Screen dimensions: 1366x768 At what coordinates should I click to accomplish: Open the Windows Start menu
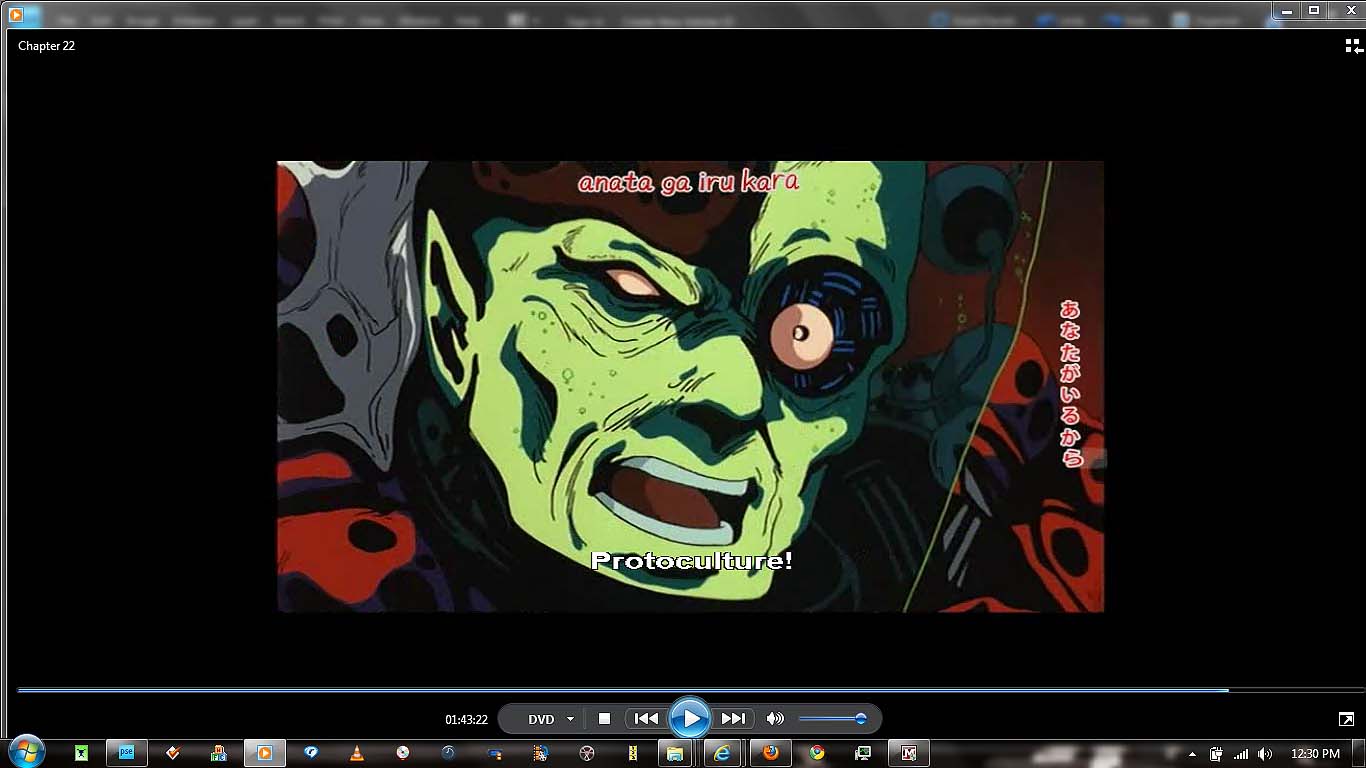[x=25, y=752]
